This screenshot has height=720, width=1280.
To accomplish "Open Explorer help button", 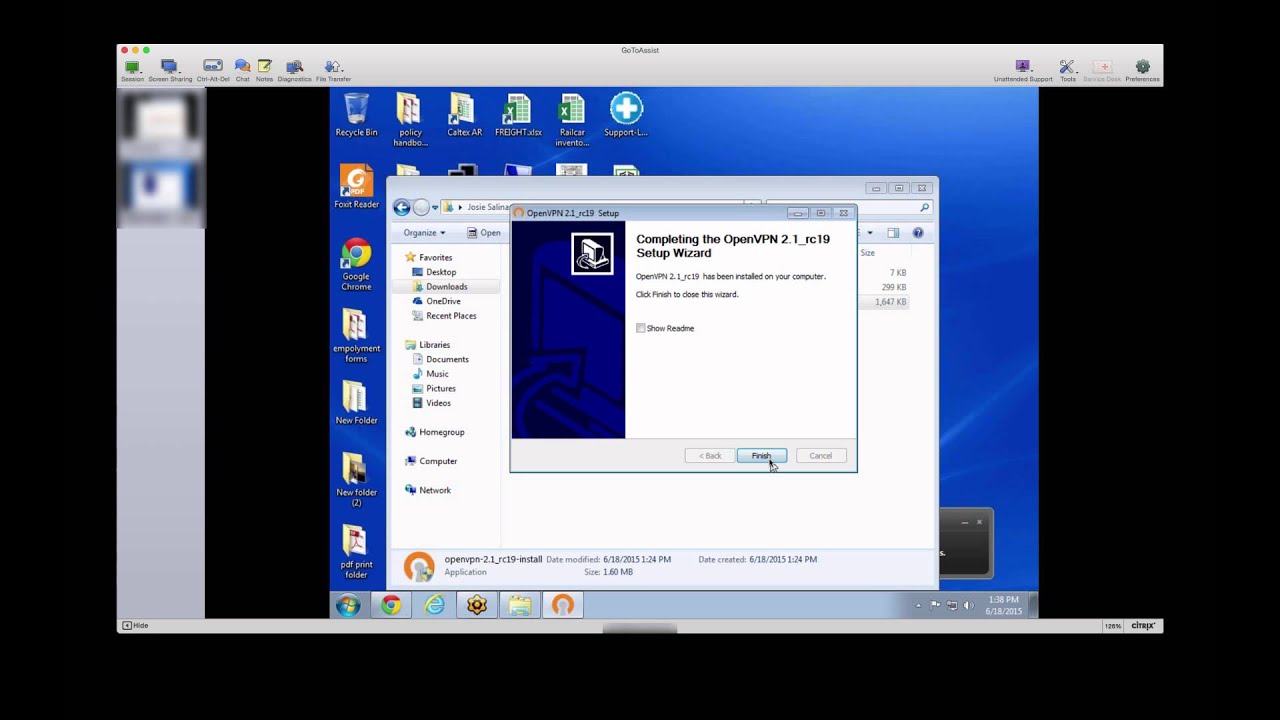I will (917, 233).
